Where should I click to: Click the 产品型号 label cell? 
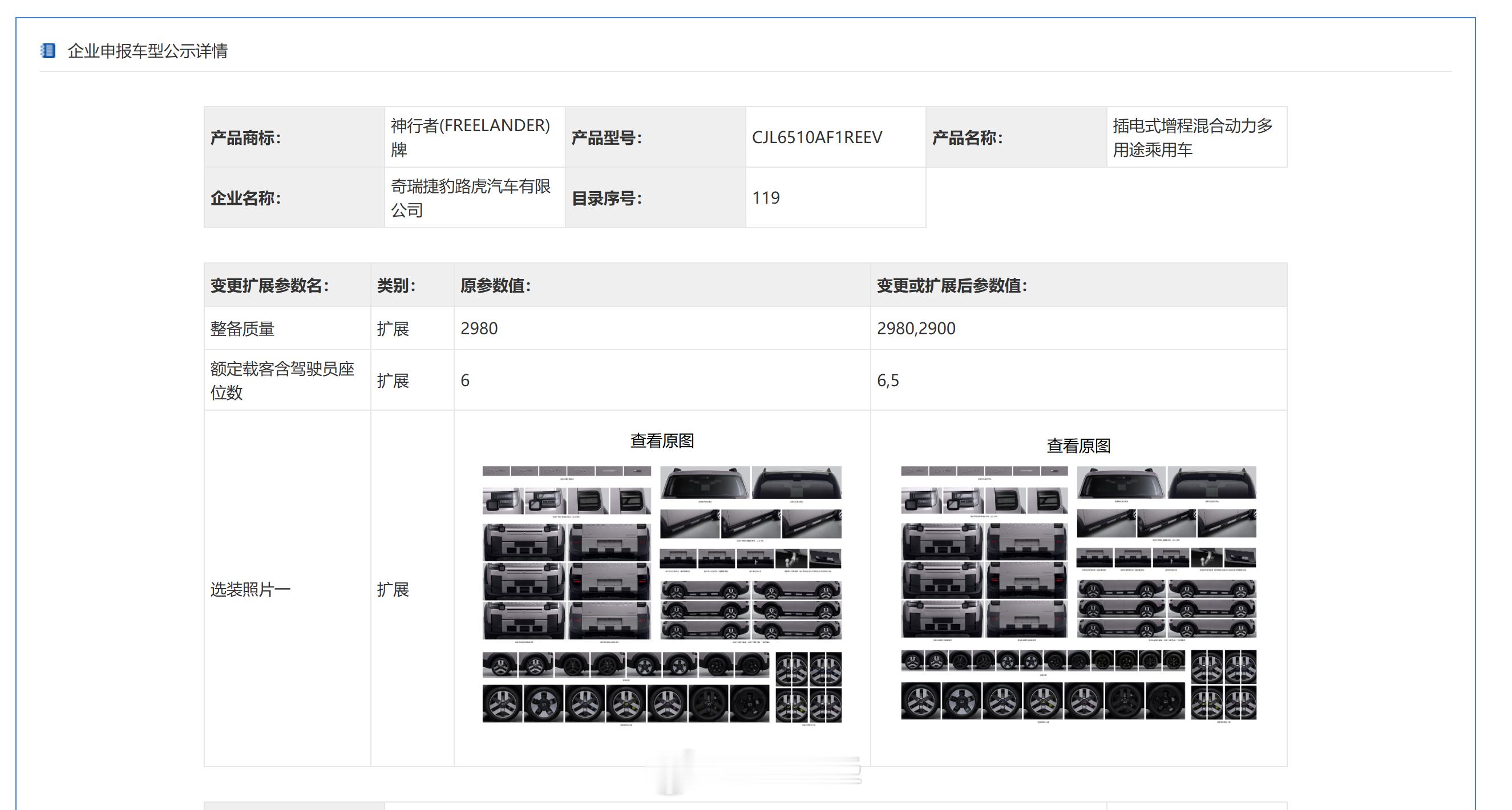click(x=655, y=137)
